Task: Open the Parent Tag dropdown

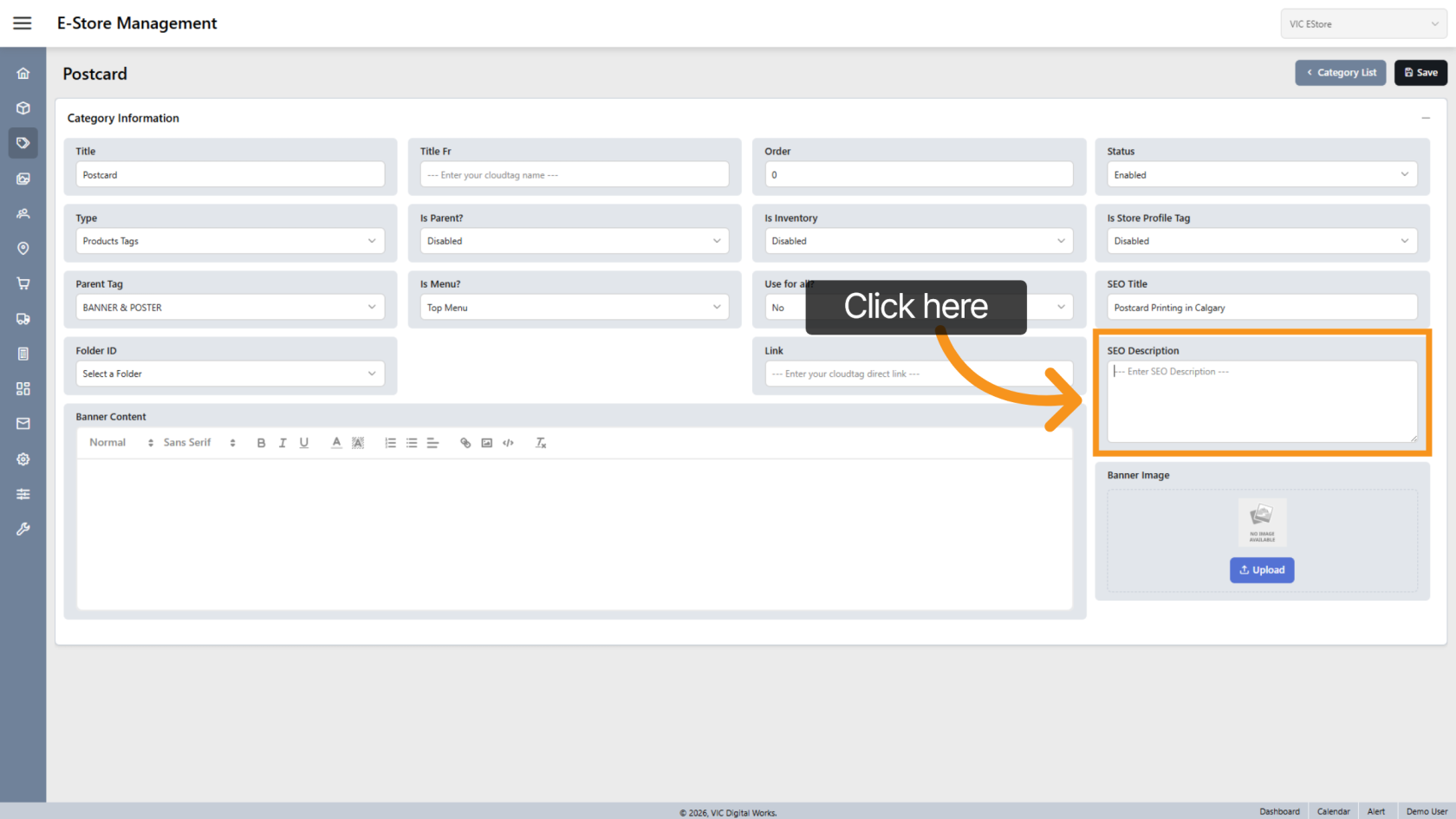Action: point(230,308)
